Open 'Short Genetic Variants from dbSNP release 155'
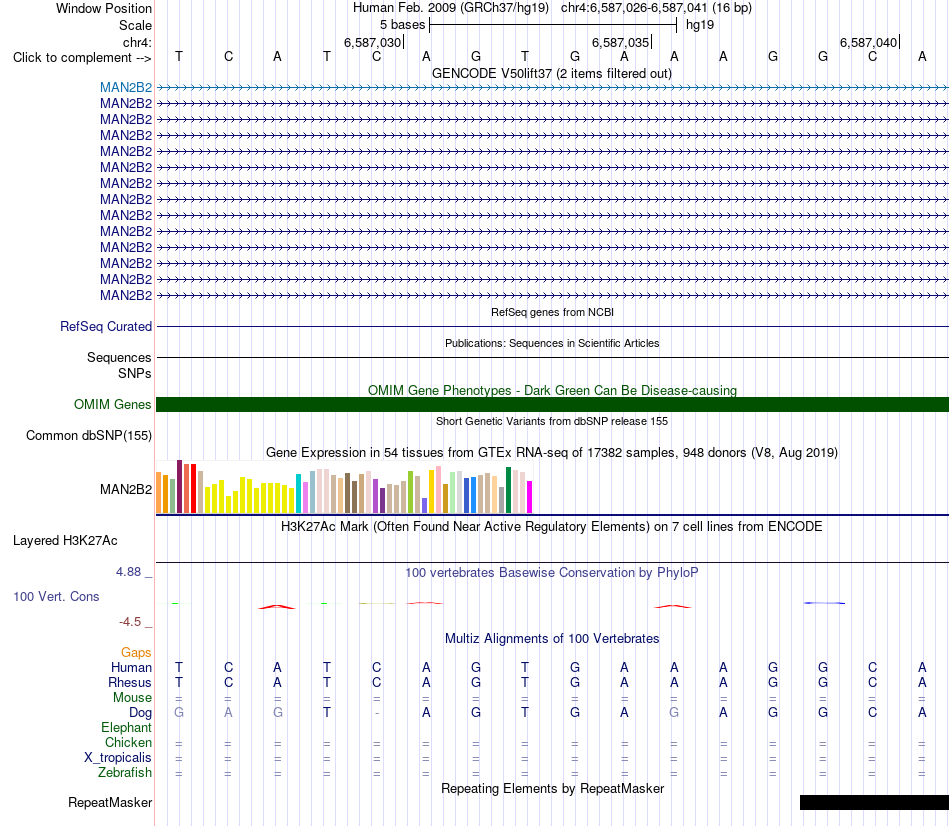This screenshot has height=826, width=950. [x=552, y=421]
